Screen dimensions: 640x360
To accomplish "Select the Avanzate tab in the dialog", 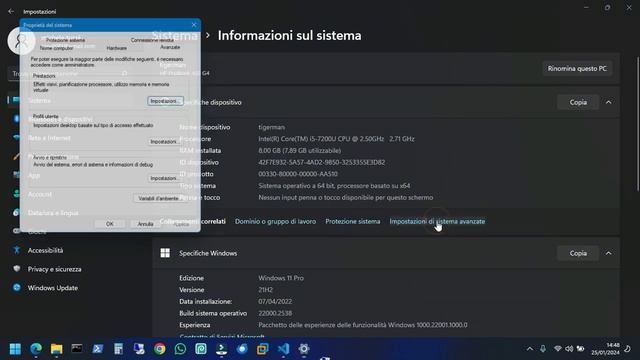I will tap(170, 47).
